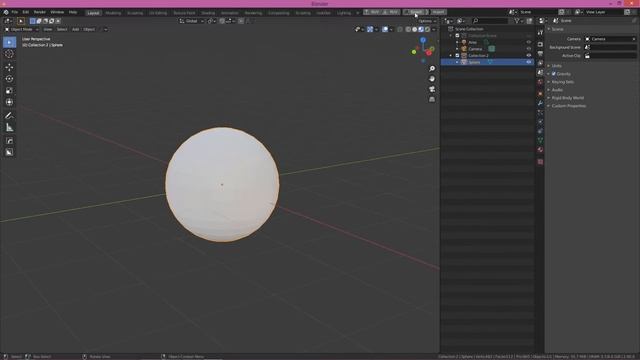
Task: Open the Output properties tab
Action: click(x=540, y=53)
